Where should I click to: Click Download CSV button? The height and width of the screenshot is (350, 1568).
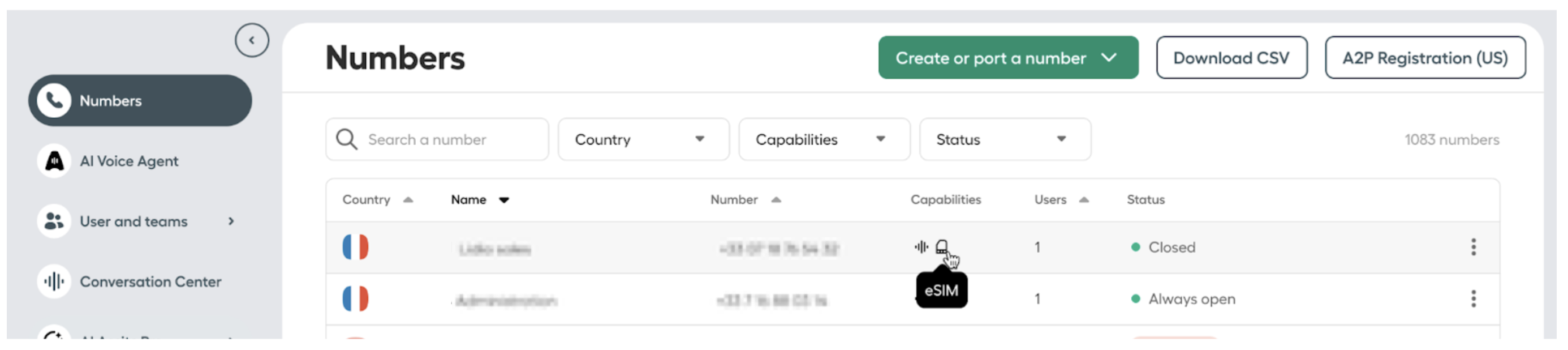coord(1231,58)
